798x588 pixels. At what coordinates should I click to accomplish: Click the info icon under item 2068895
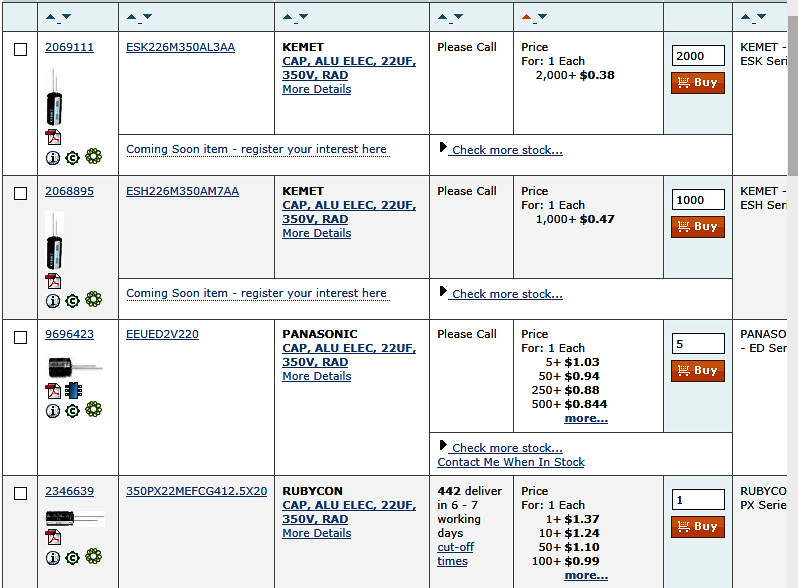click(53, 301)
